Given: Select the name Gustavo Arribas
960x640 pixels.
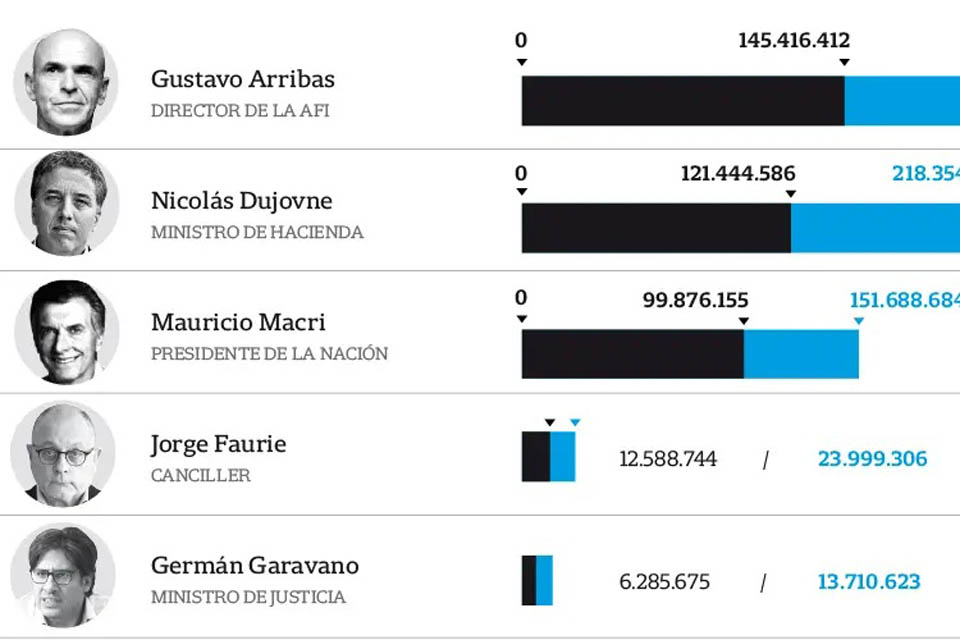Looking at the screenshot, I should (x=243, y=79).
